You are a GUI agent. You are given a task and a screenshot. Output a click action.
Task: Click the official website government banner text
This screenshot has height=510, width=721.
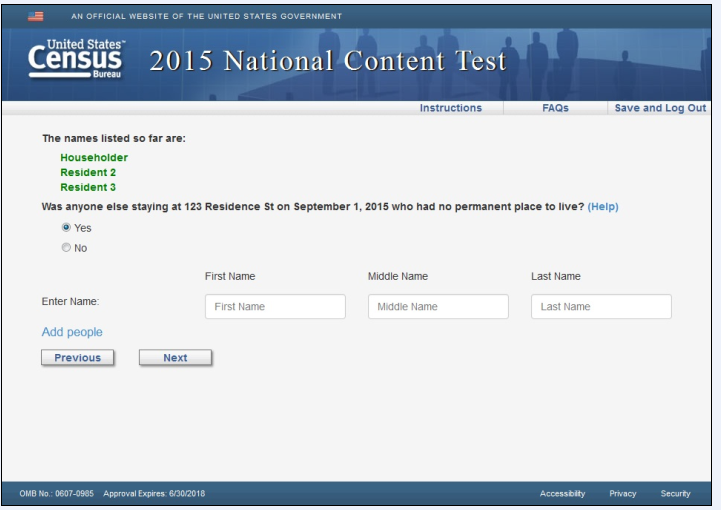coord(206,16)
